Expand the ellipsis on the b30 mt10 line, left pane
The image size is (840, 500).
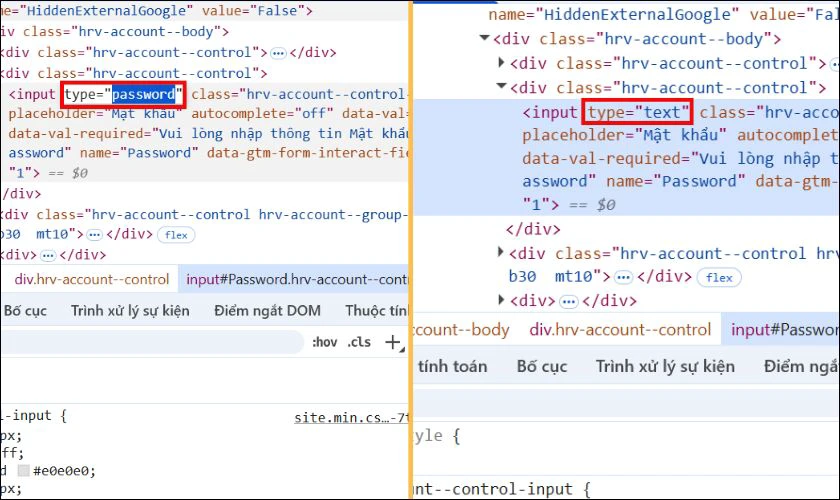click(x=94, y=235)
